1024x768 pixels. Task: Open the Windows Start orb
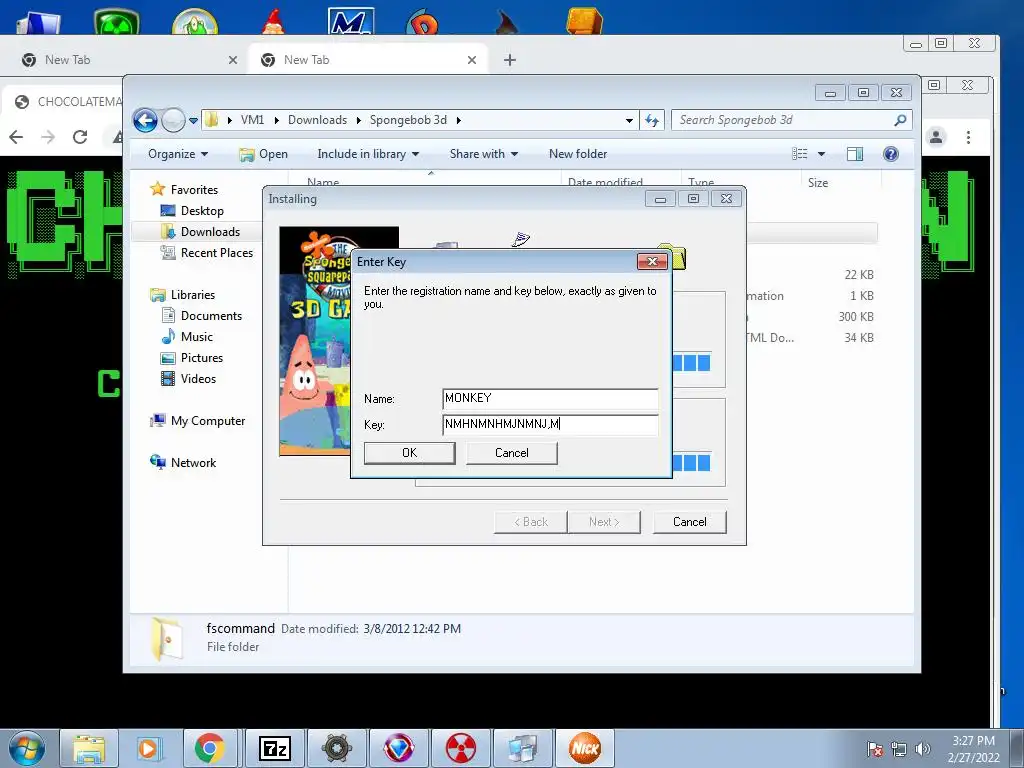click(27, 748)
